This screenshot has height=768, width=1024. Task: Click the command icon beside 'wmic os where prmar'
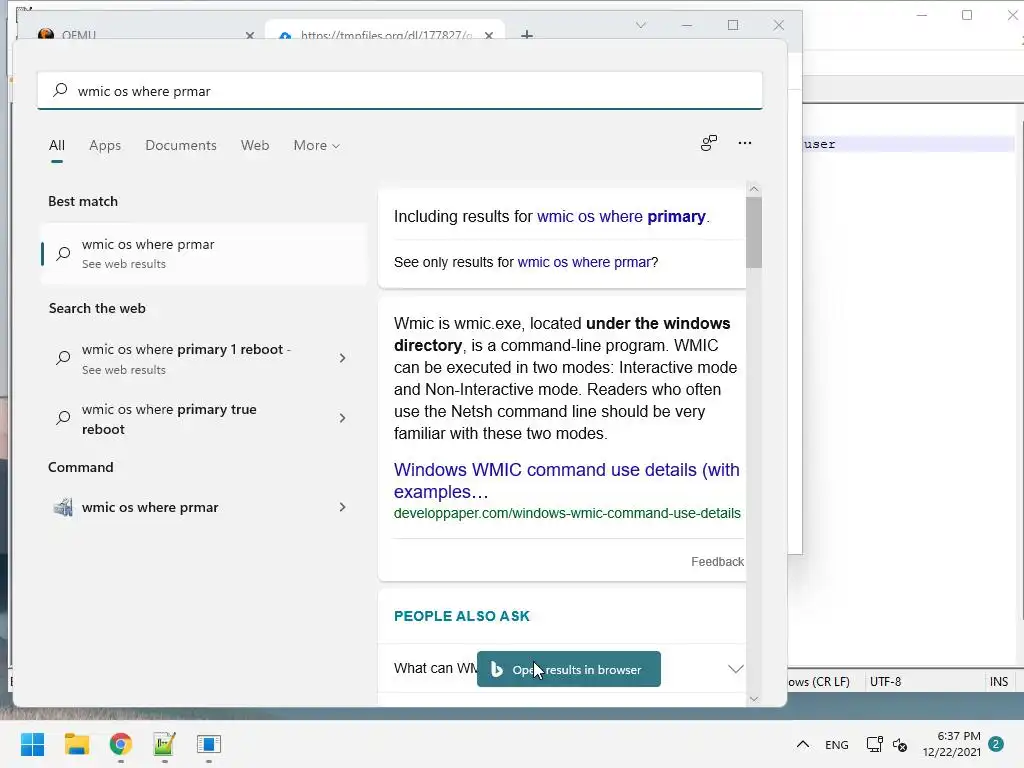point(63,507)
